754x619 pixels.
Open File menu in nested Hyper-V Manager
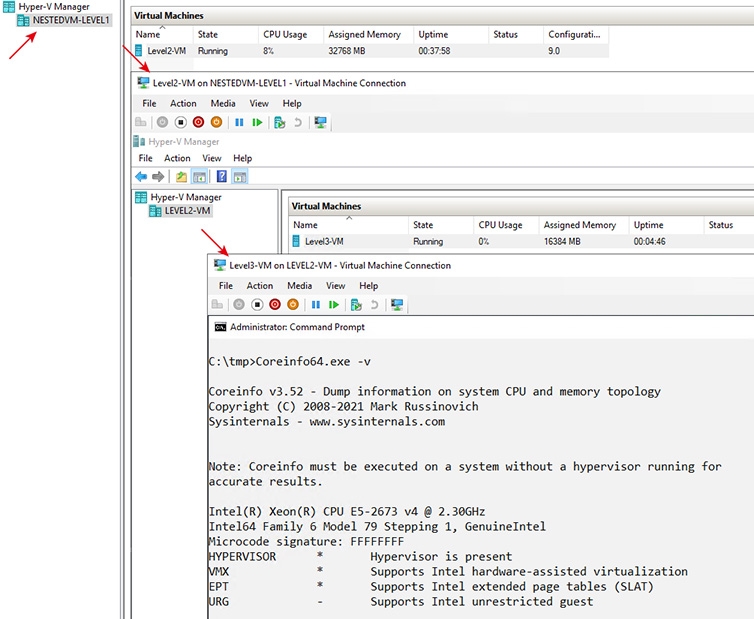145,158
